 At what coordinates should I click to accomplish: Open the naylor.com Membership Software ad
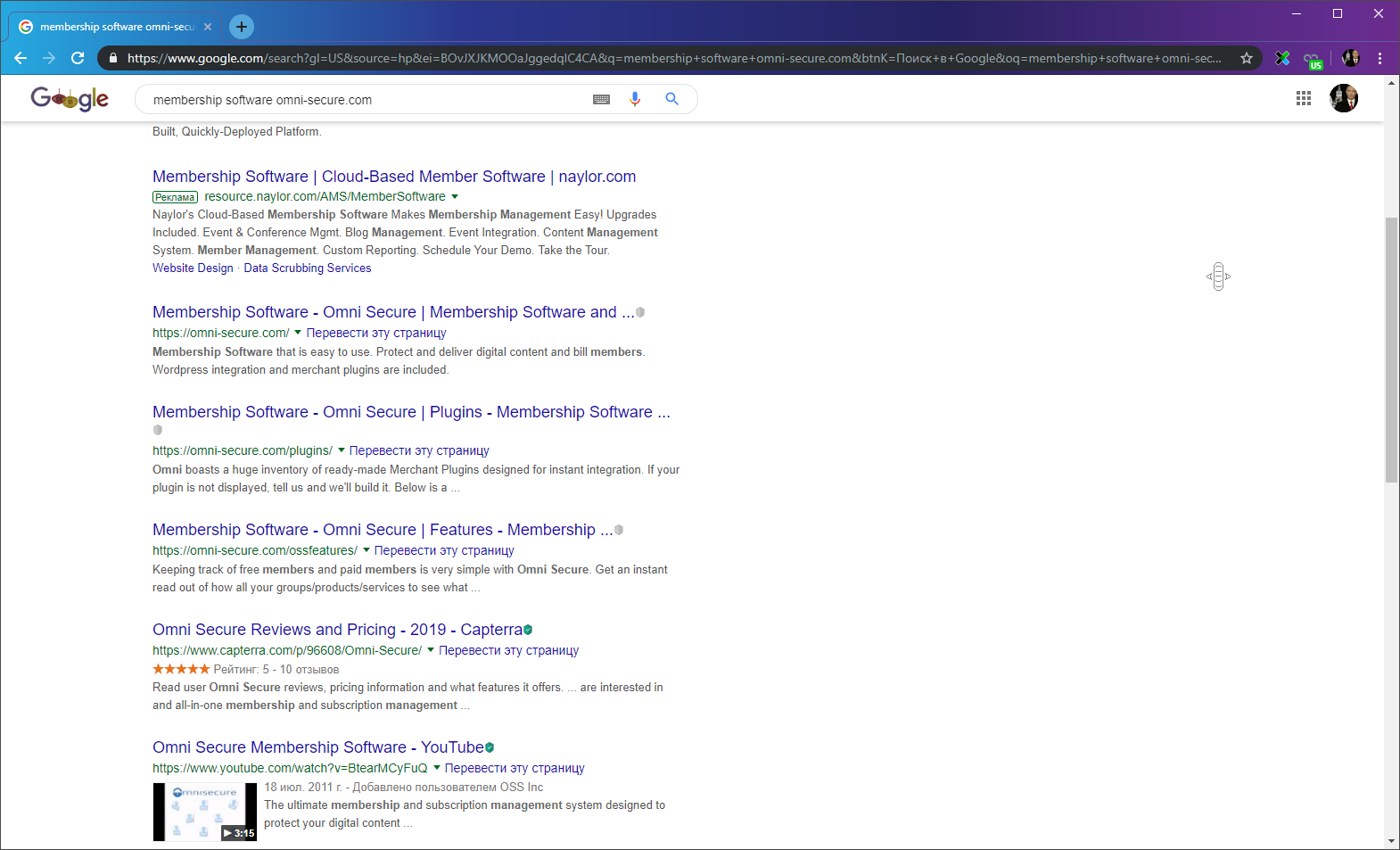(394, 177)
